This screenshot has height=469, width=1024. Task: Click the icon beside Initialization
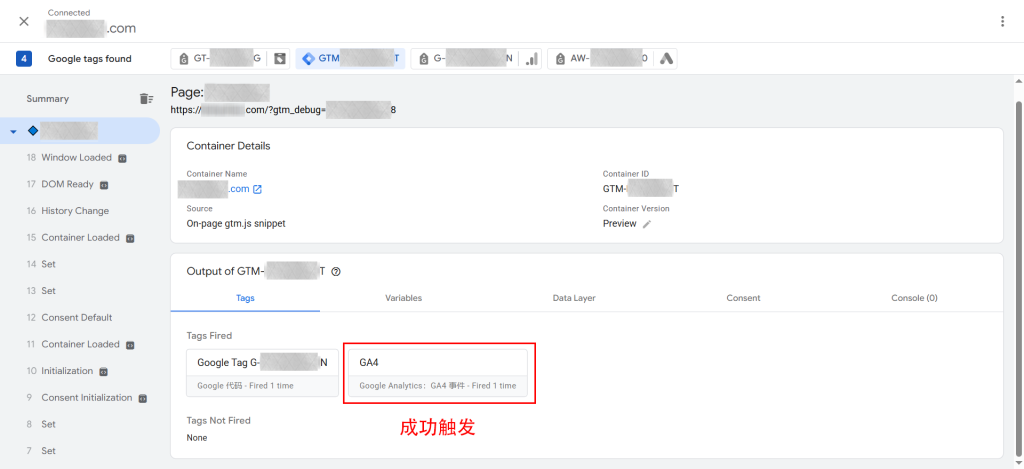103,371
